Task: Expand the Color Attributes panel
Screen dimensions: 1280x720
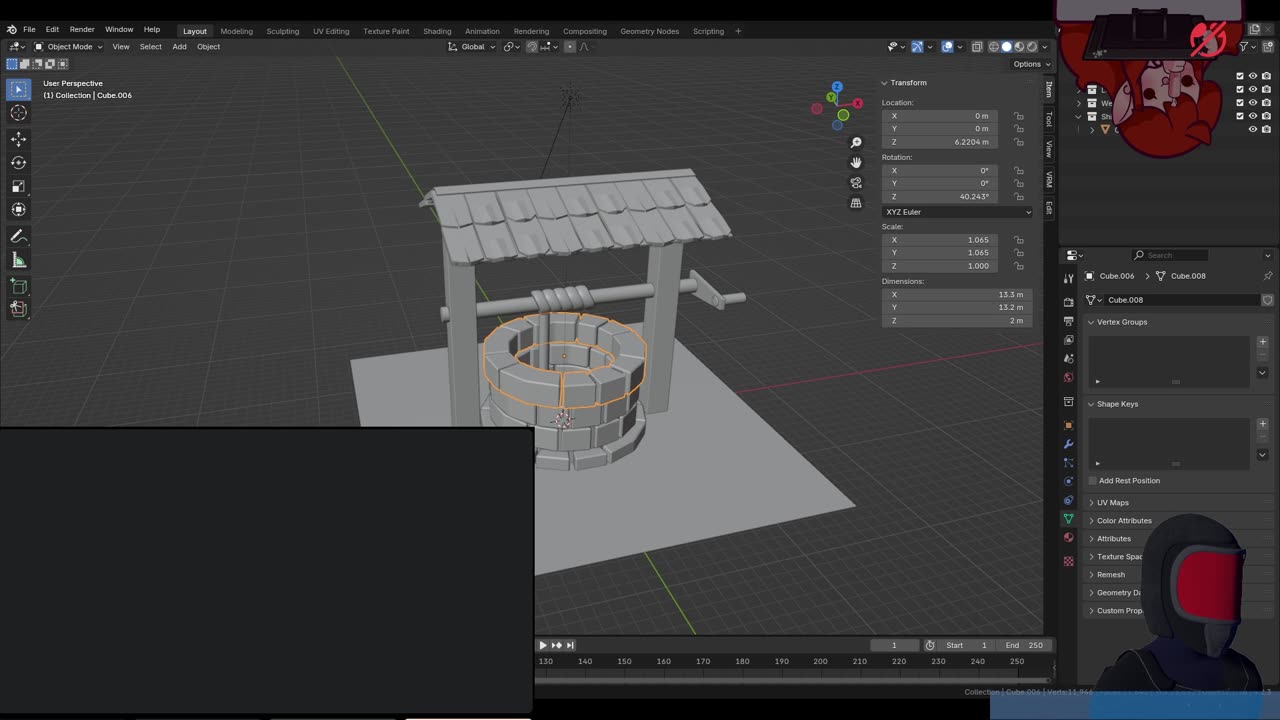Action: click(x=1091, y=520)
